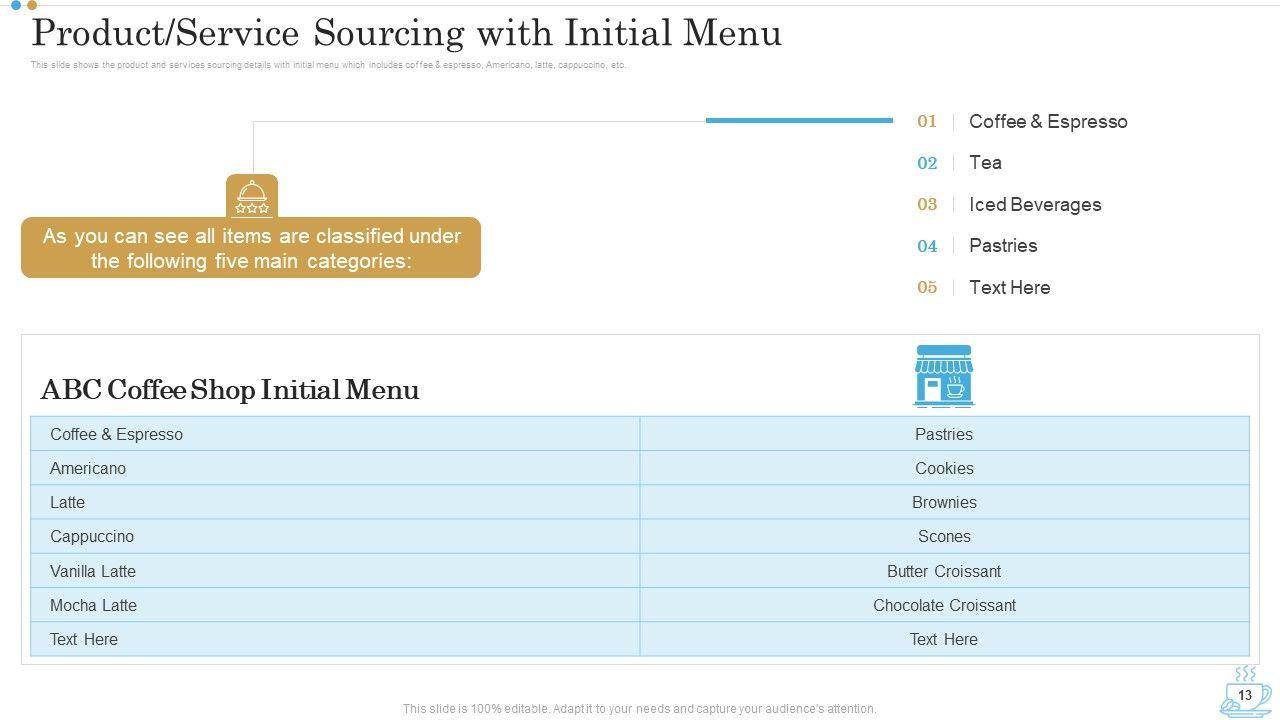
Task: Select the Cappuccino menu row
Action: (x=92, y=537)
